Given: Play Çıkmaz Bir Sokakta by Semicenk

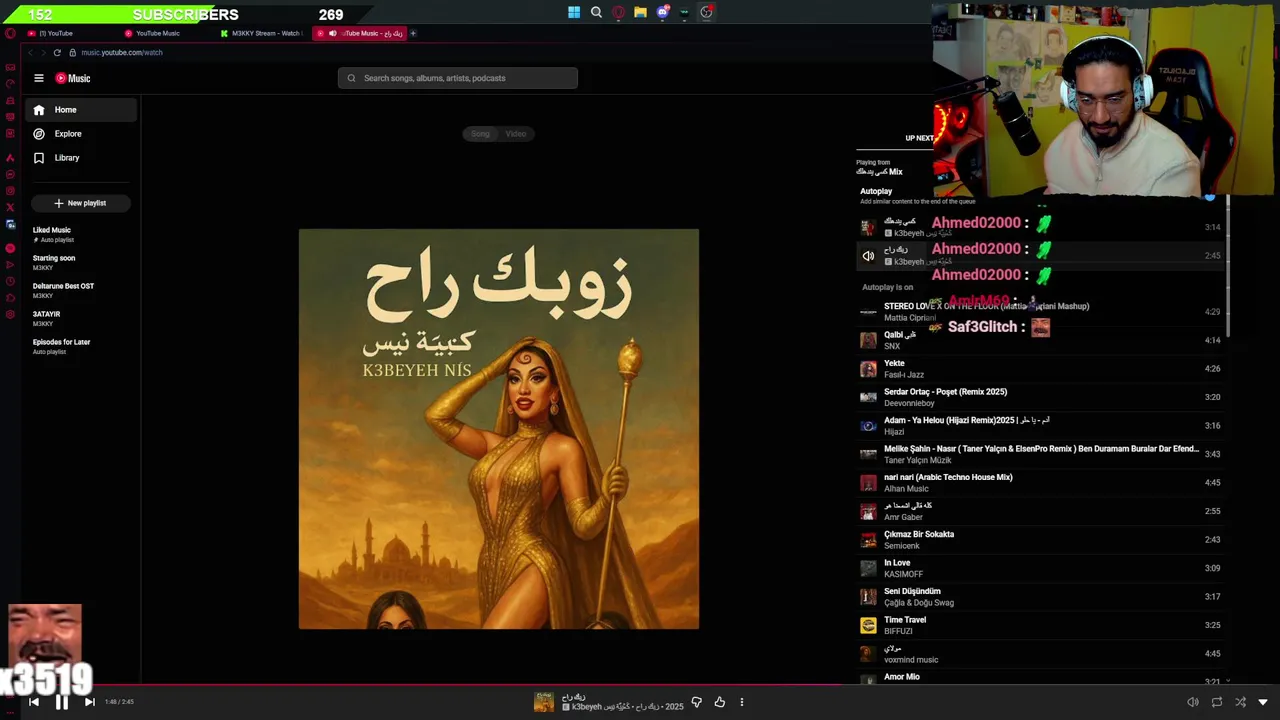Looking at the screenshot, I should point(1040,540).
